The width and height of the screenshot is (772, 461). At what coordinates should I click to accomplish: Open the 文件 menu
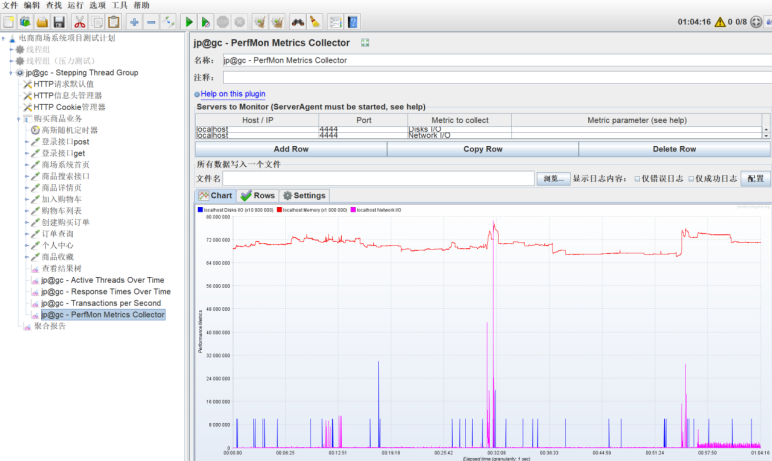[10, 5]
